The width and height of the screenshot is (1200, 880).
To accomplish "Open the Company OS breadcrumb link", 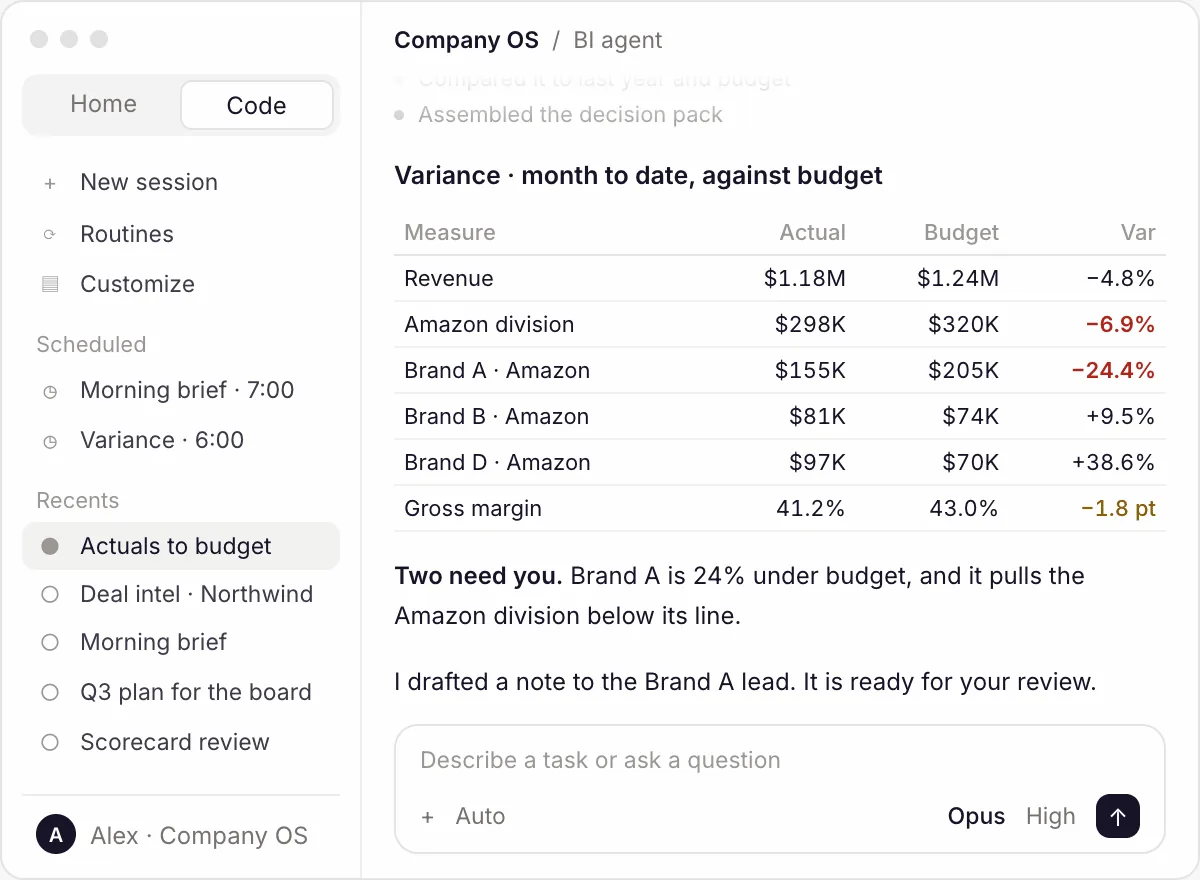I will [466, 41].
